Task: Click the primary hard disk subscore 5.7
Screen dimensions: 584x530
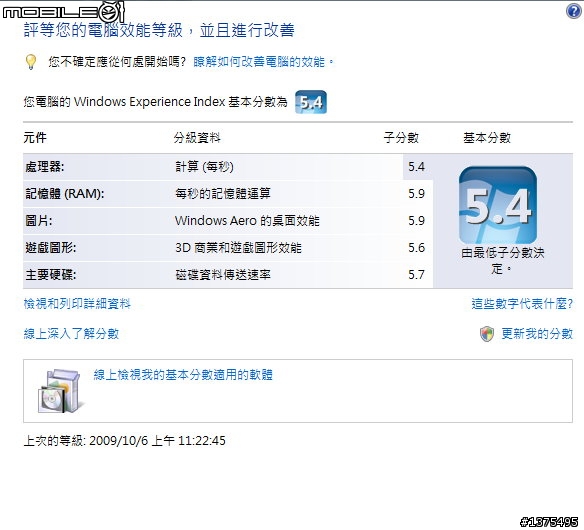Action: 416,275
